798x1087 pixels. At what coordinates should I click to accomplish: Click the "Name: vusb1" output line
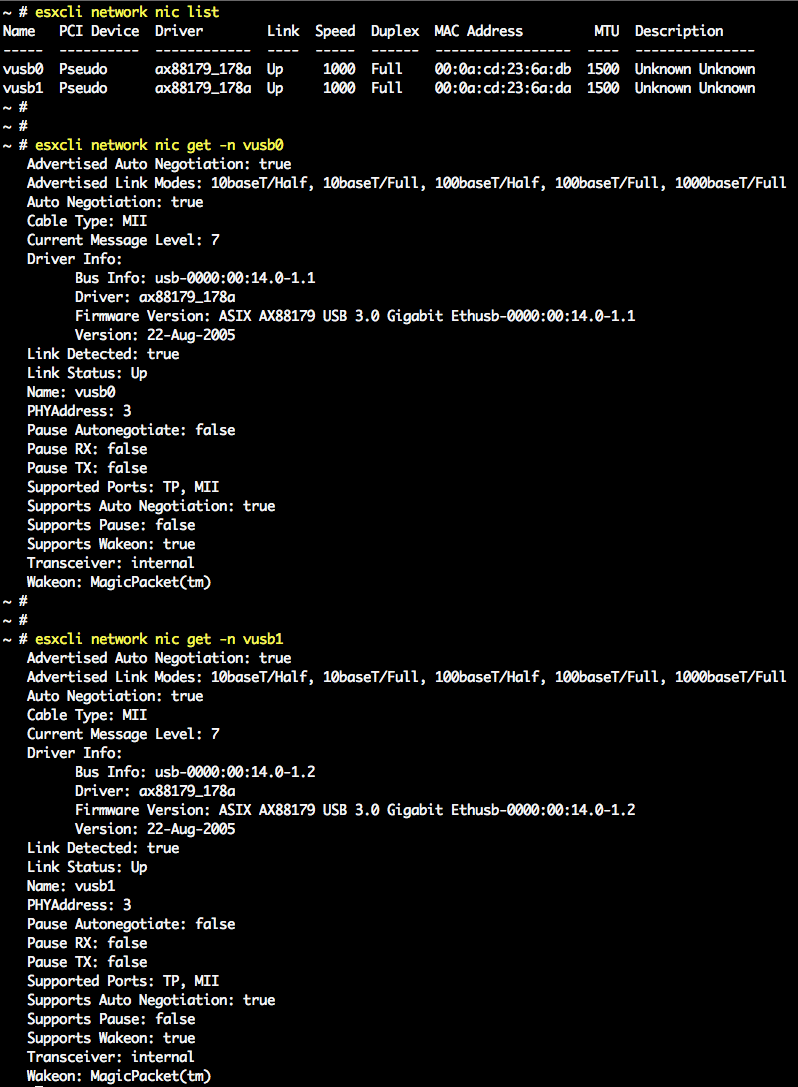click(x=71, y=886)
